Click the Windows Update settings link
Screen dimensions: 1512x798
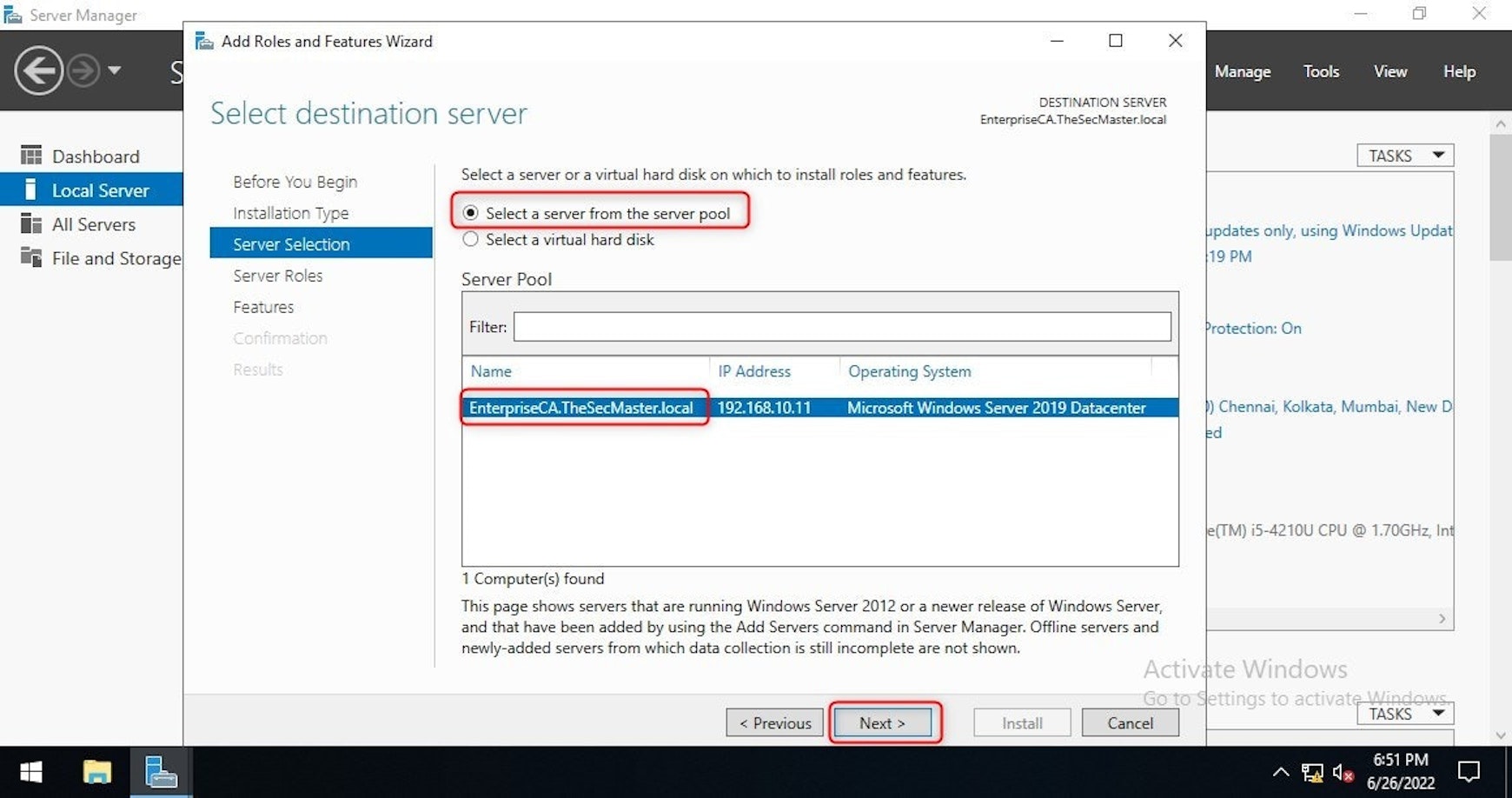[1329, 230]
